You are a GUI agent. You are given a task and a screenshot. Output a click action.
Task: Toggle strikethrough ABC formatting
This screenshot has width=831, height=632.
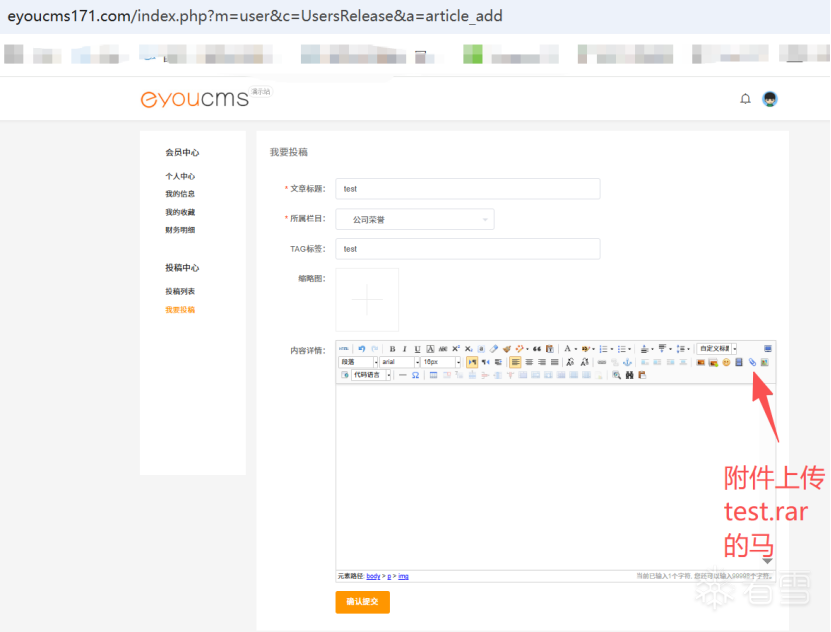coord(443,349)
